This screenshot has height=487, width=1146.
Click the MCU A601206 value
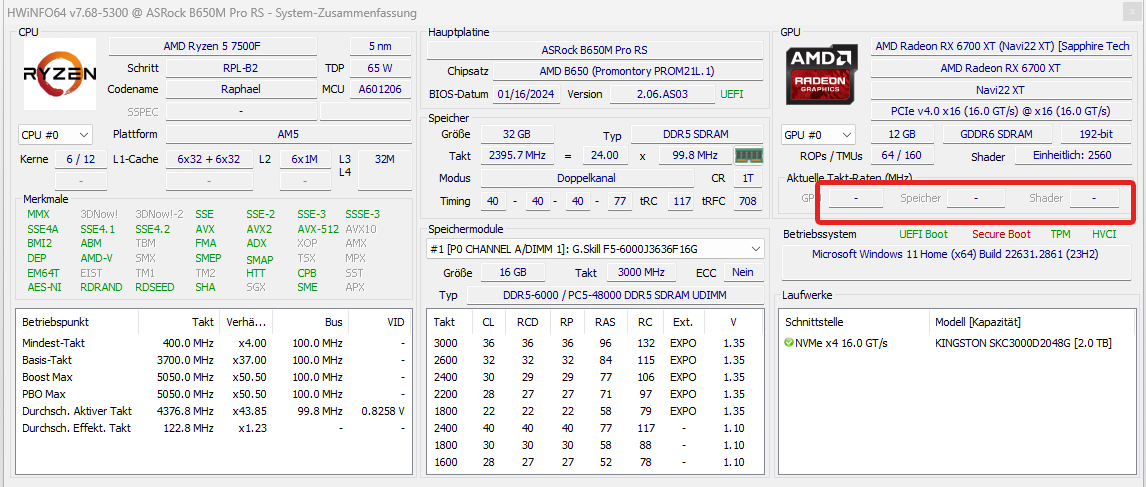point(379,89)
